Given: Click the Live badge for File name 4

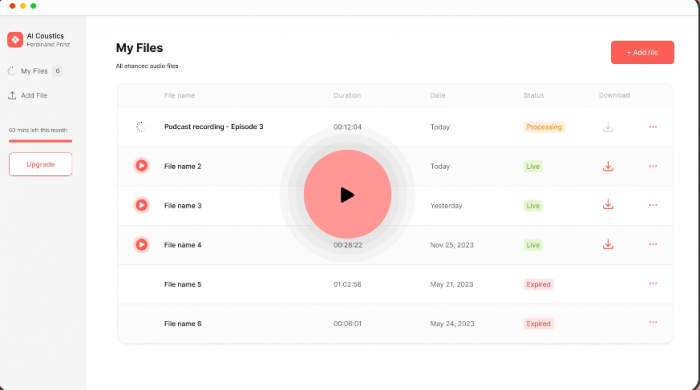Looking at the screenshot, I should 533,245.
